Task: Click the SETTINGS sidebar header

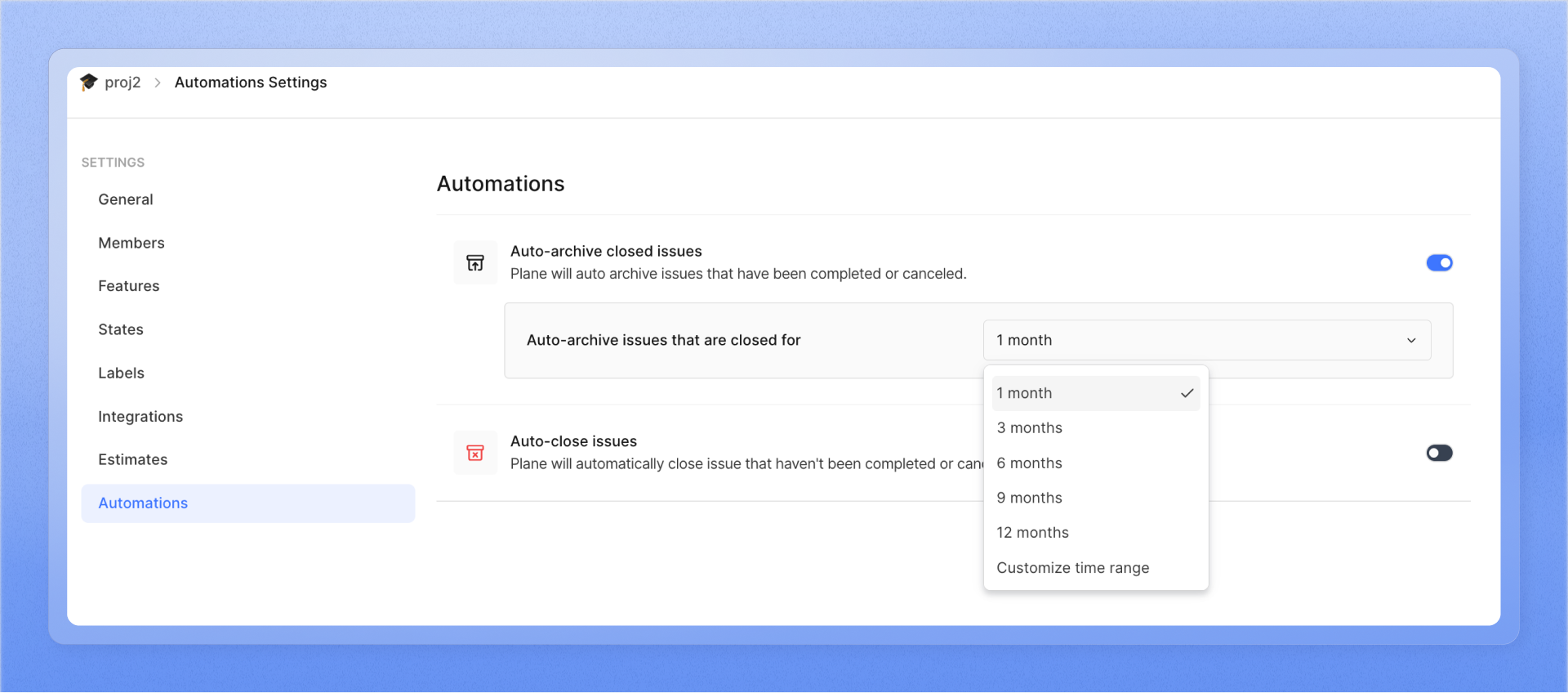Action: pos(113,163)
